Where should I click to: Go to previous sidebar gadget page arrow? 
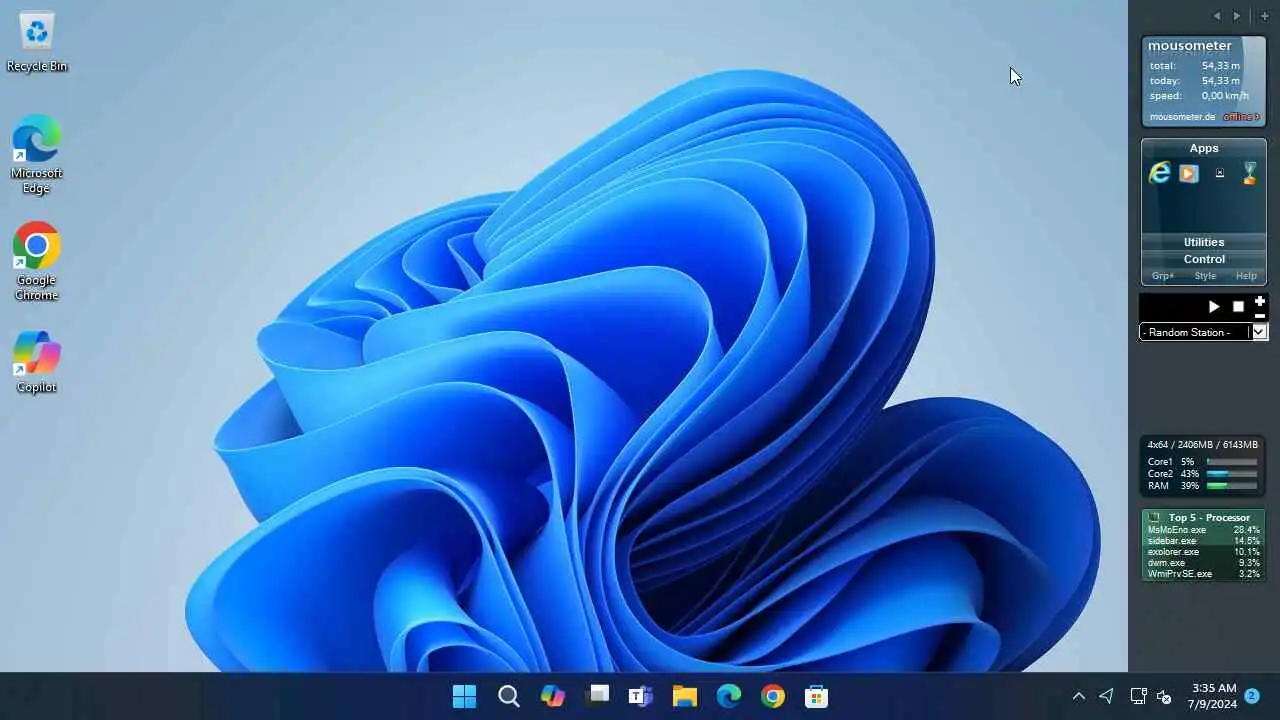1217,16
